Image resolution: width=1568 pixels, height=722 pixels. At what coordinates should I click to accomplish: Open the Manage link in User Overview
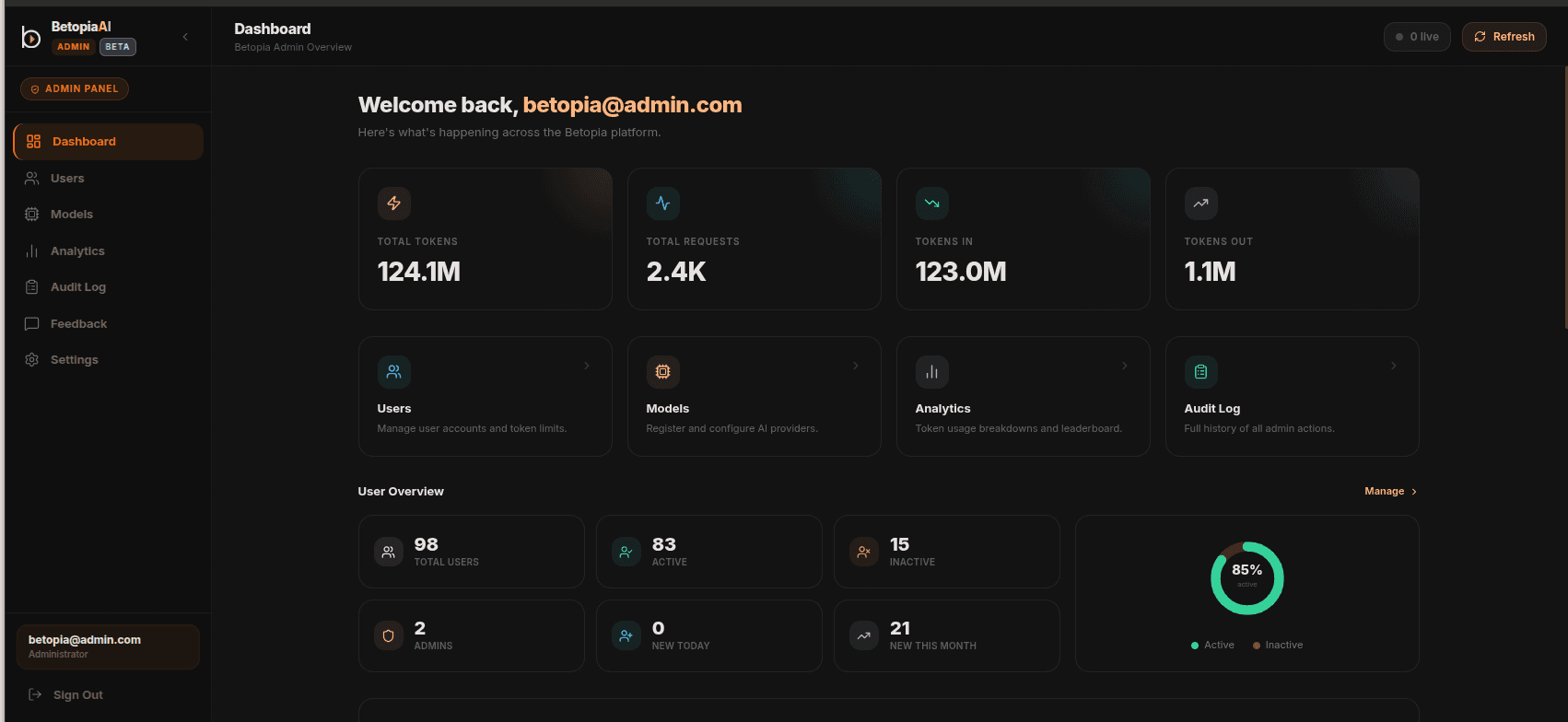tap(1391, 492)
